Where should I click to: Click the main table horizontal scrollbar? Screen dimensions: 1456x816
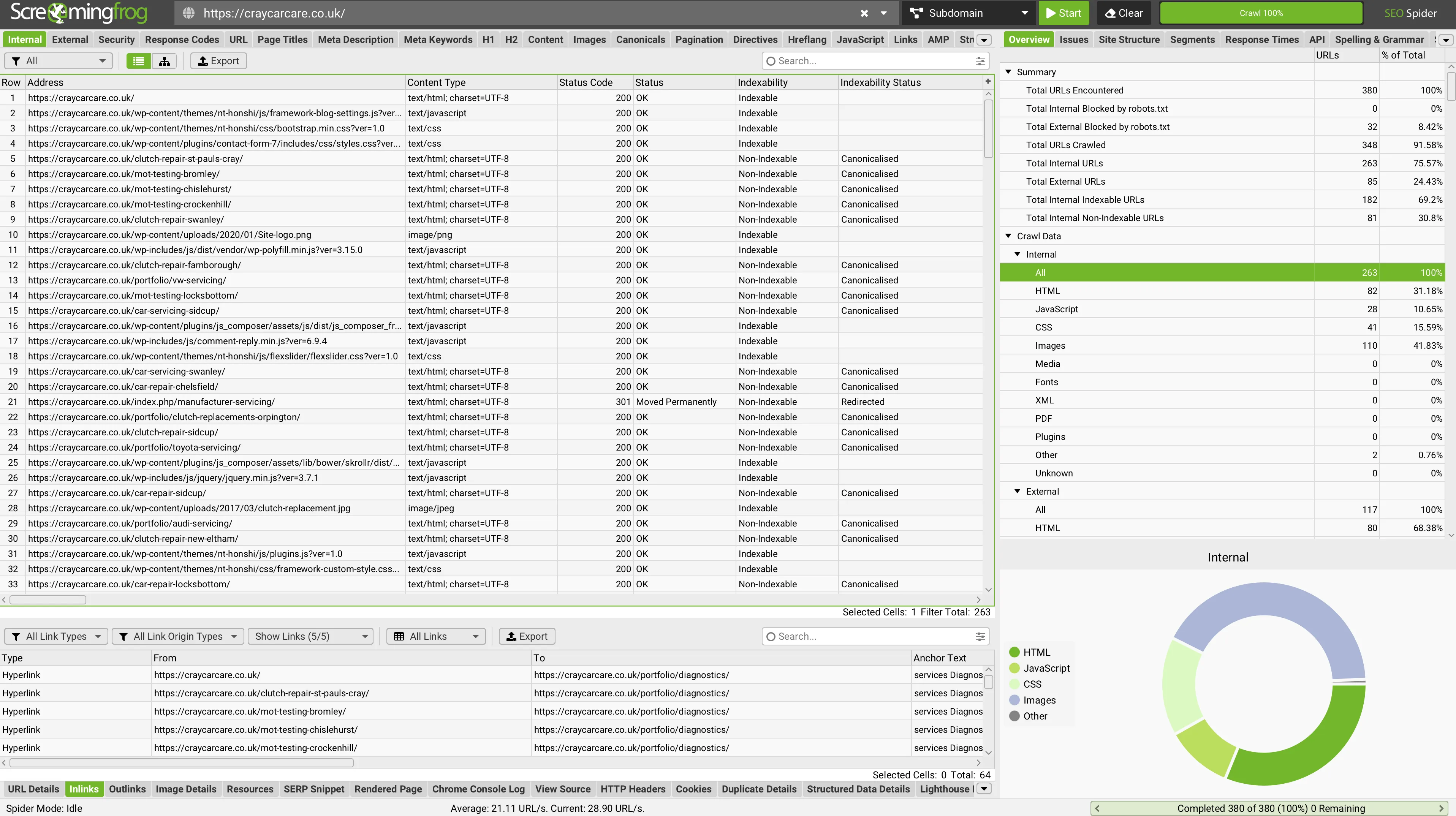(48, 599)
